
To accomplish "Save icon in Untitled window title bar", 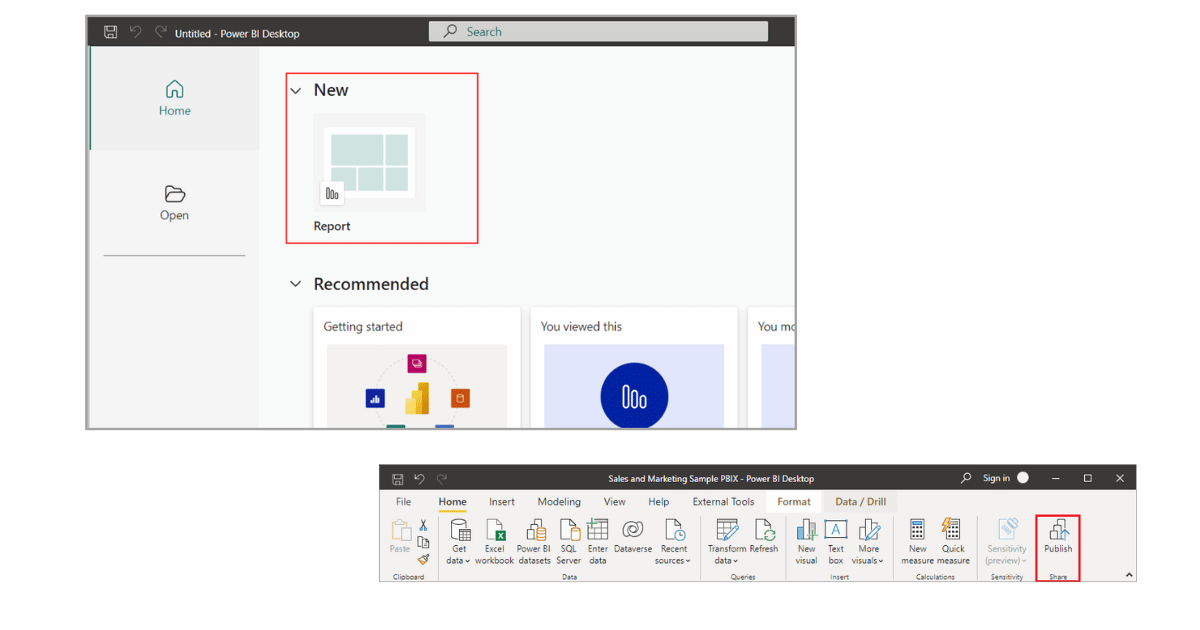I will coord(110,33).
